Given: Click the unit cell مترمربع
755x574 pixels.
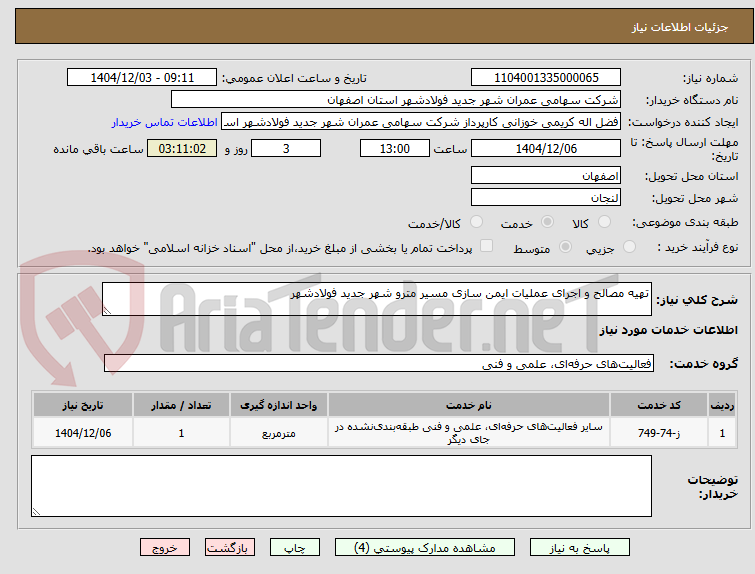Looking at the screenshot, I should [x=279, y=433].
